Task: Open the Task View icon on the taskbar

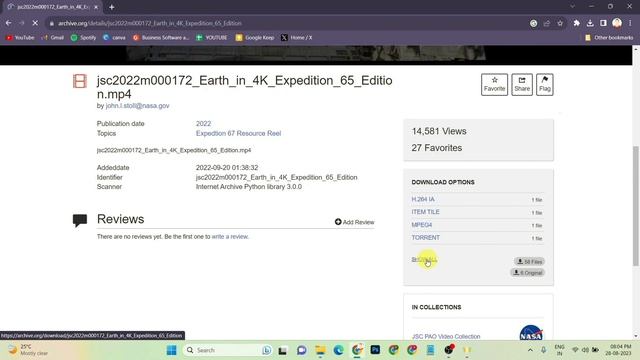Action: coord(282,350)
